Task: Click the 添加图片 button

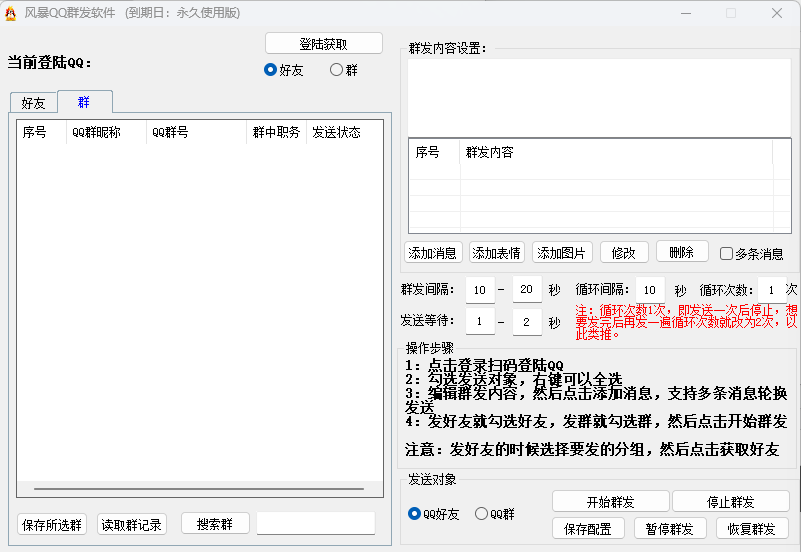Action: [x=562, y=253]
